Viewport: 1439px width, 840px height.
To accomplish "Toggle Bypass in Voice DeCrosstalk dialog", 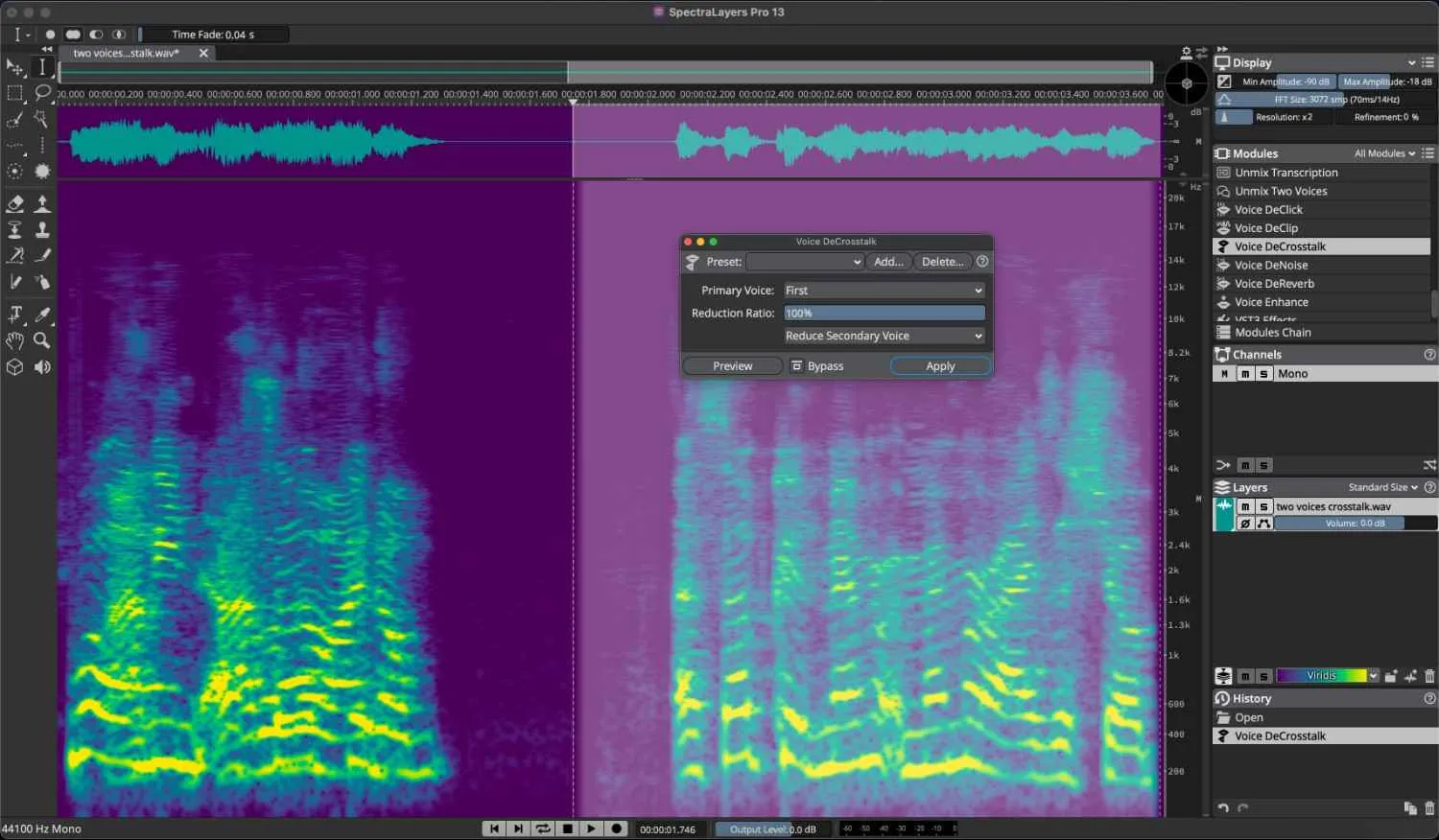I will tap(817, 366).
